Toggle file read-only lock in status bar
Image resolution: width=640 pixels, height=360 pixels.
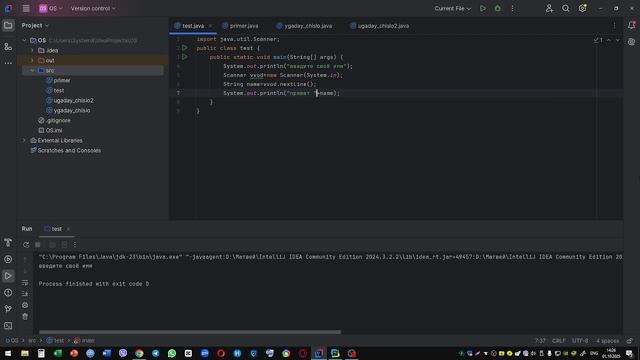click(x=630, y=340)
